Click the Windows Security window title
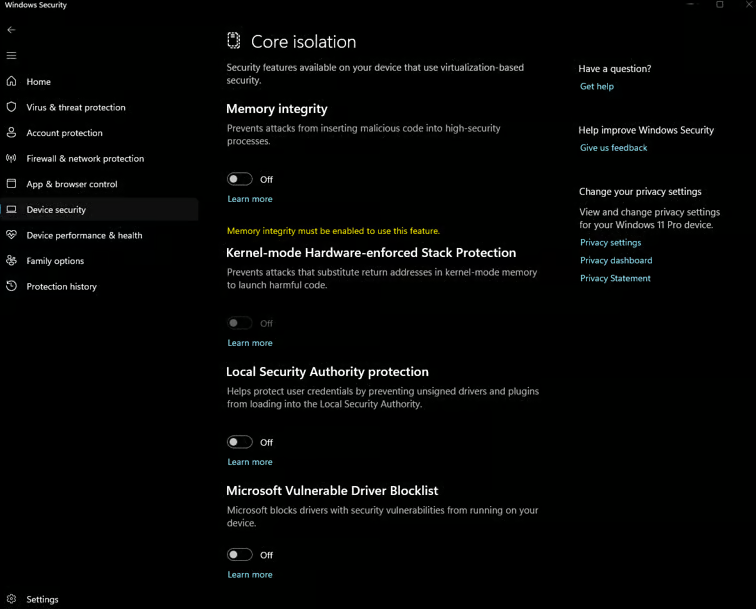Screen dimensions: 756x609 coord(36,5)
